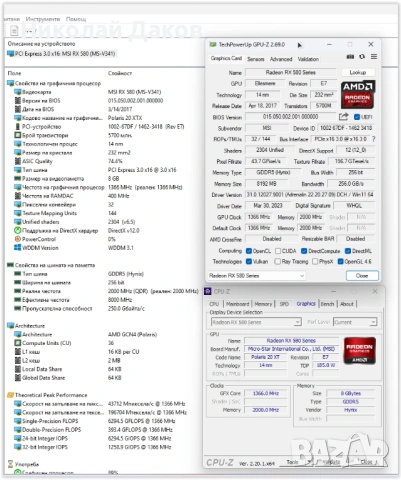Viewport: 401px width, 480px height.
Task: Click the report page icon in toolbar
Action: 14,31
